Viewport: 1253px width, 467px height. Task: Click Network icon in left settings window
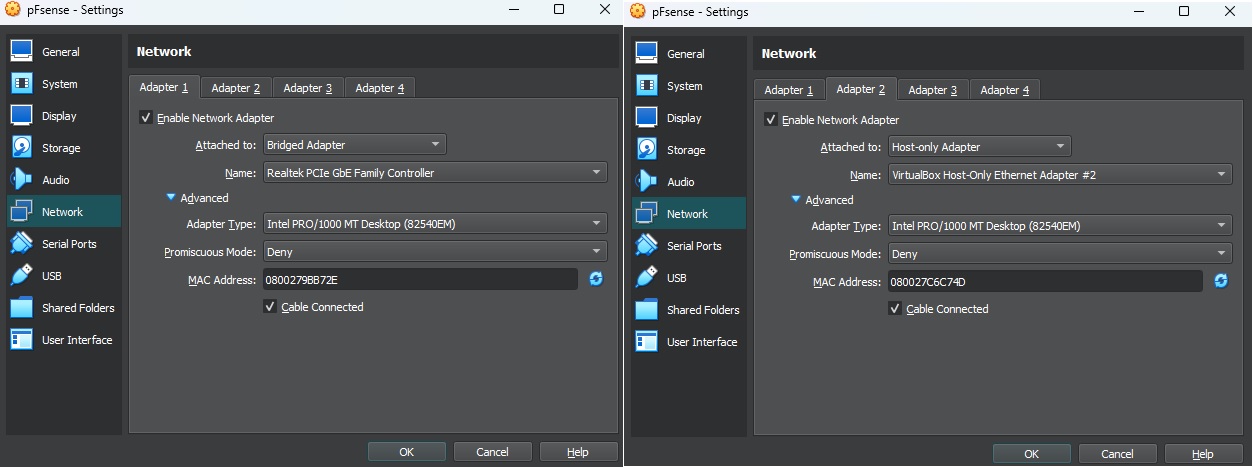coord(22,211)
